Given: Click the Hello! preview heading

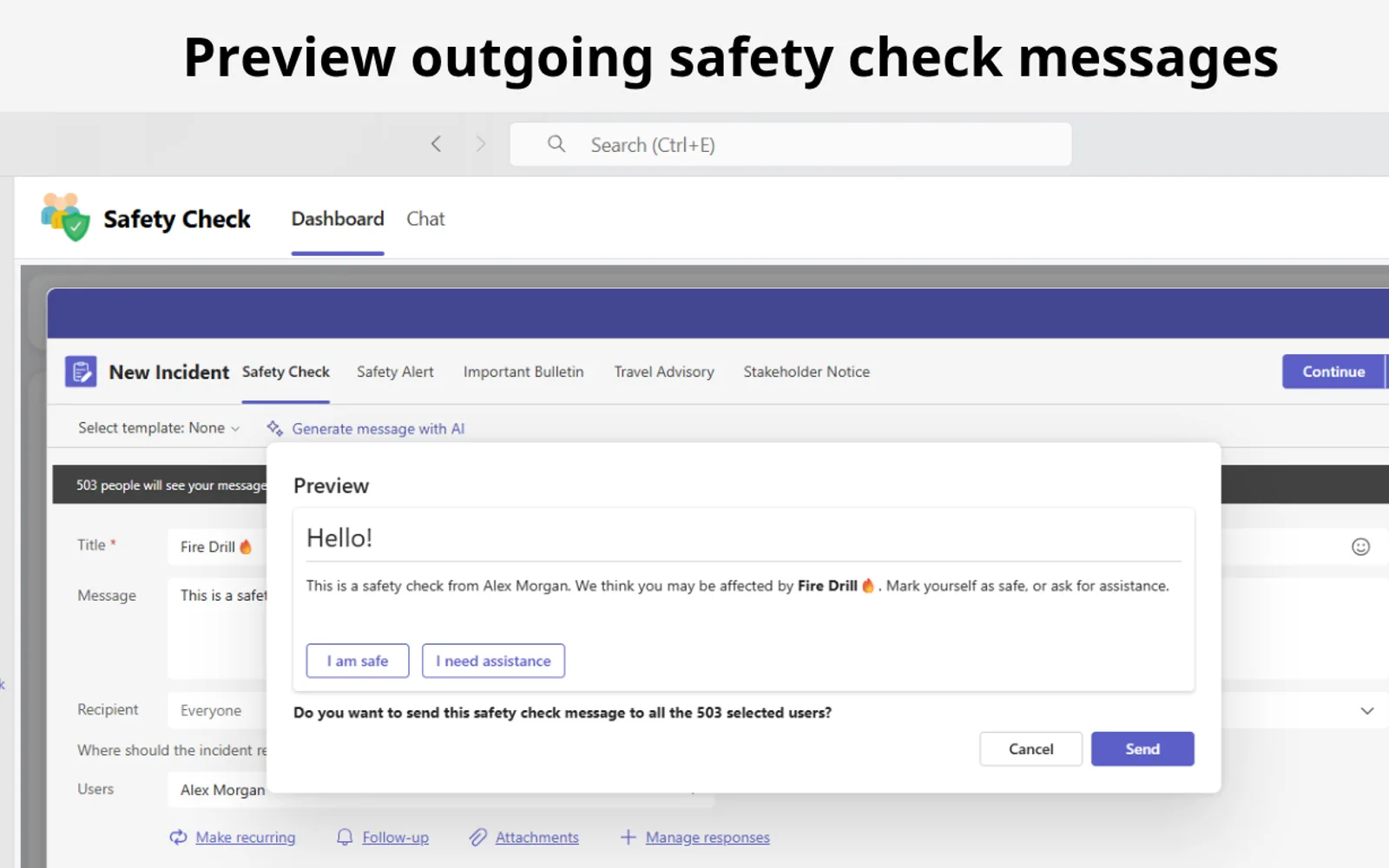Looking at the screenshot, I should (x=339, y=538).
